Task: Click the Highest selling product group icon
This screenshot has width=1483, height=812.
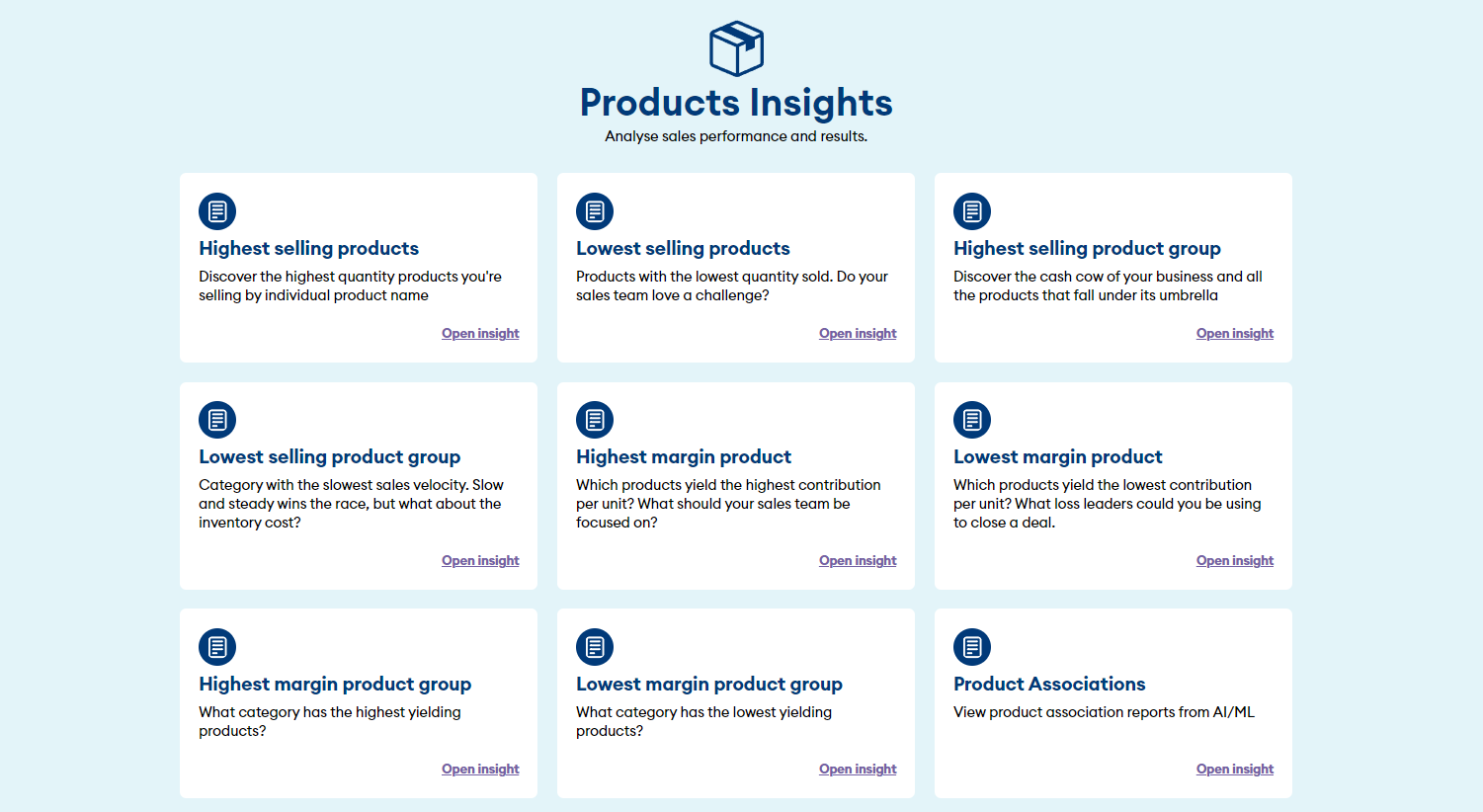Action: pos(972,211)
